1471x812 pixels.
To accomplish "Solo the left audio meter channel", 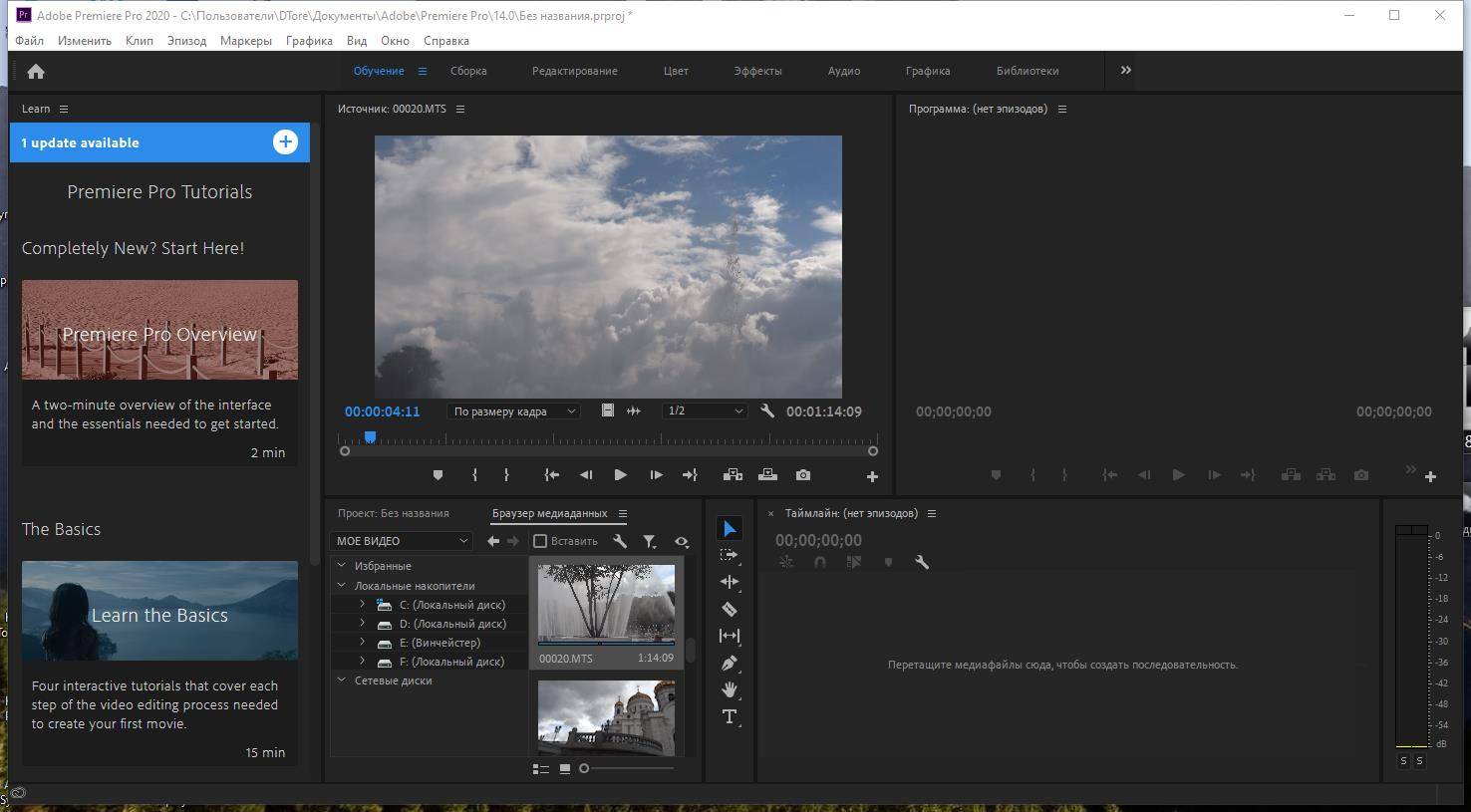I will 1403,760.
